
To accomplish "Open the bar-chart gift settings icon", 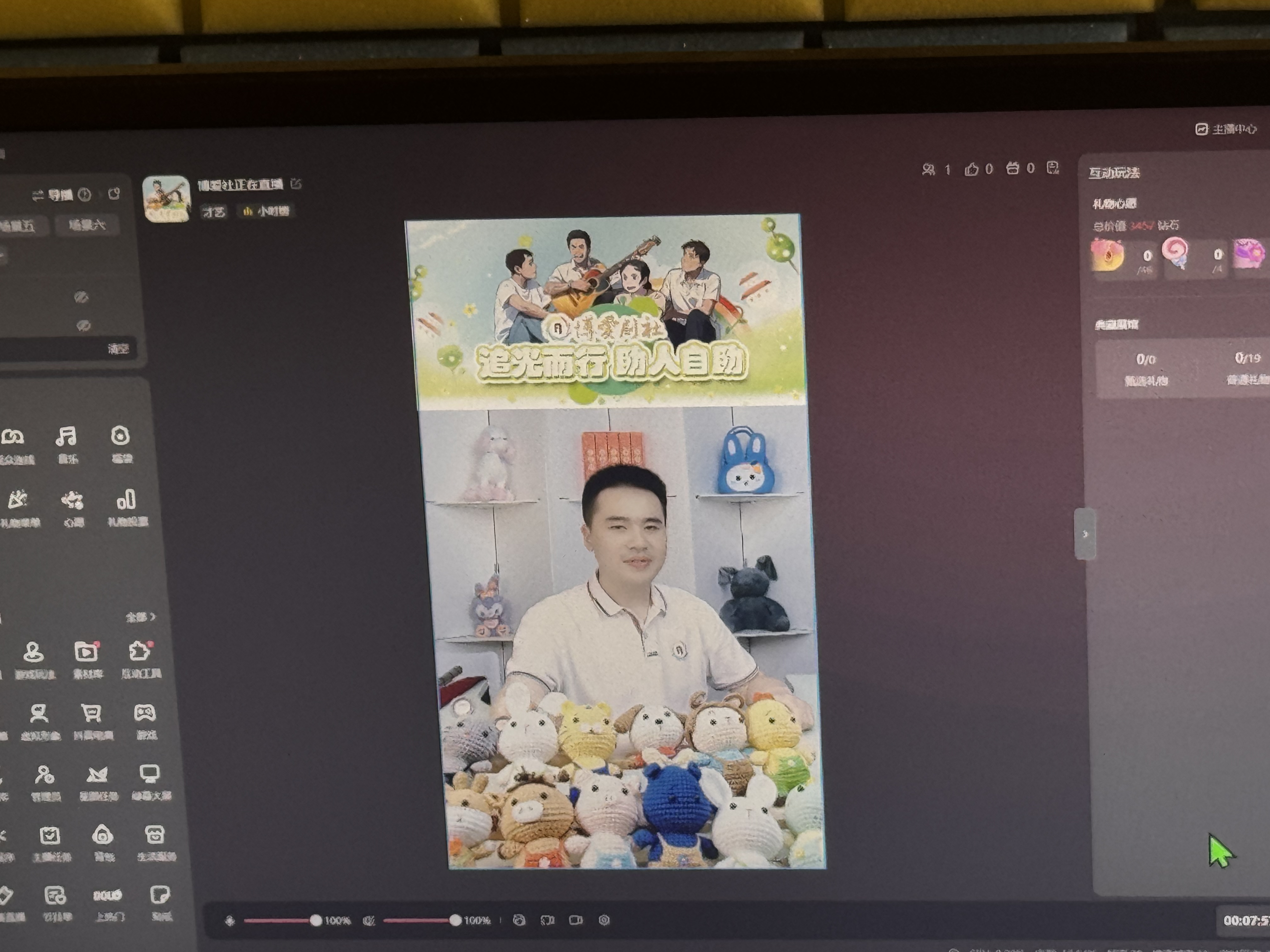I will click(126, 500).
